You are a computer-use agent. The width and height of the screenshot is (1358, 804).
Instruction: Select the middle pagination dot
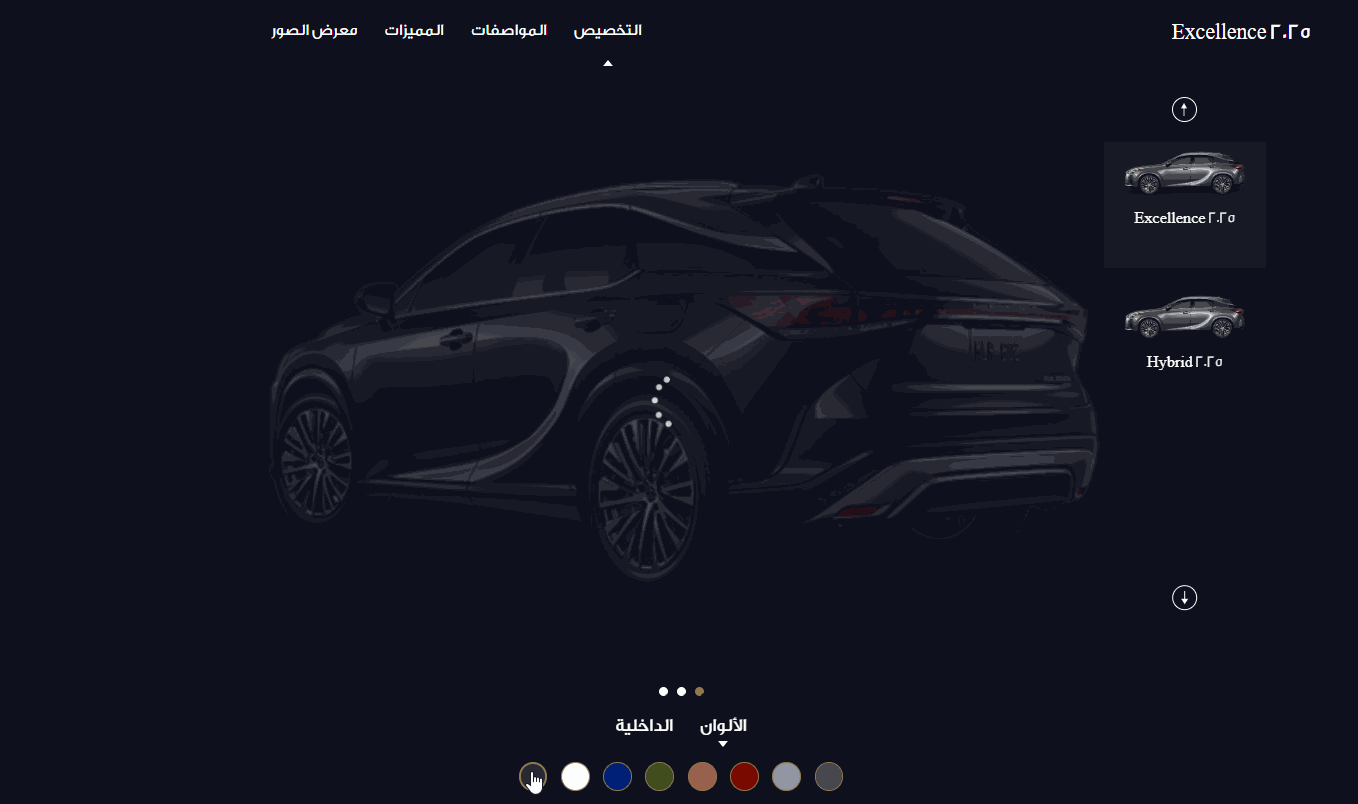coord(681,690)
